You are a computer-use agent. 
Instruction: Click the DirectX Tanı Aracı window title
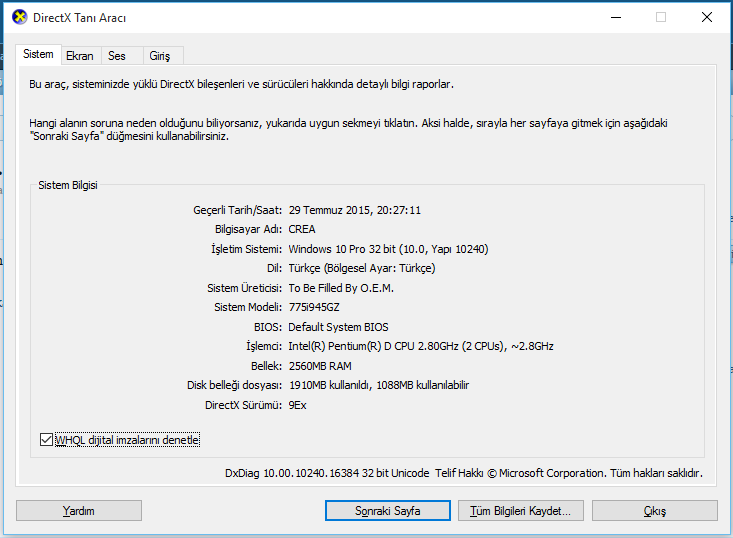point(79,18)
